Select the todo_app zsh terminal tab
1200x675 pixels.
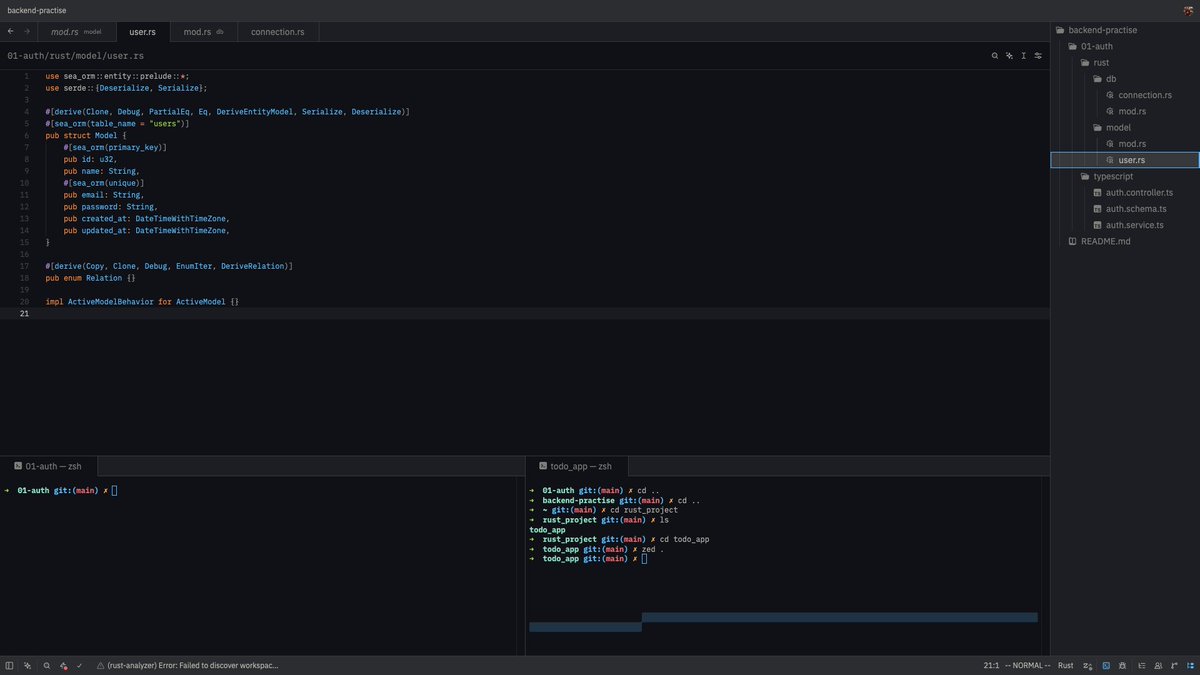576,466
